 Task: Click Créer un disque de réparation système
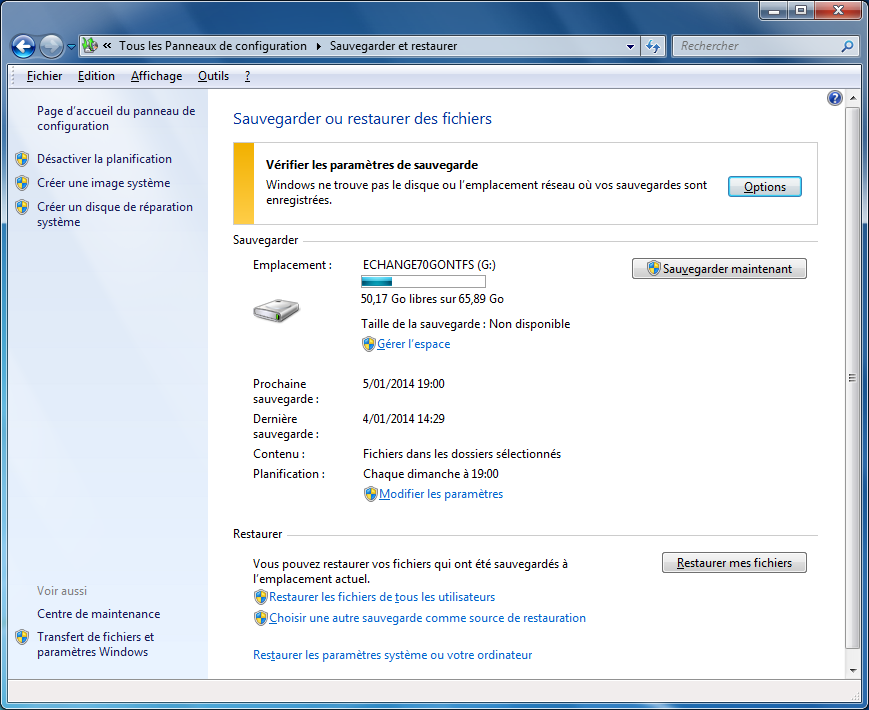[115, 214]
